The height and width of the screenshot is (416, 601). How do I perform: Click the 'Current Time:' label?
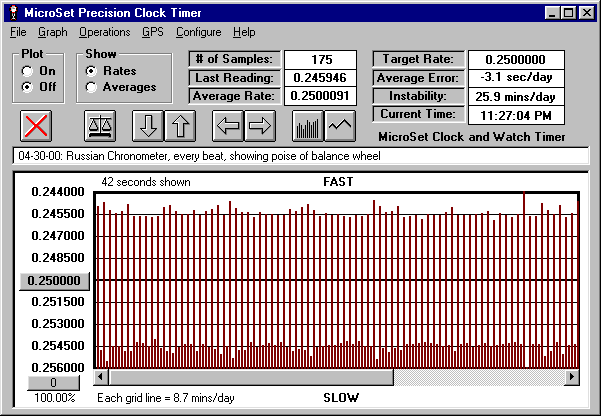click(418, 114)
